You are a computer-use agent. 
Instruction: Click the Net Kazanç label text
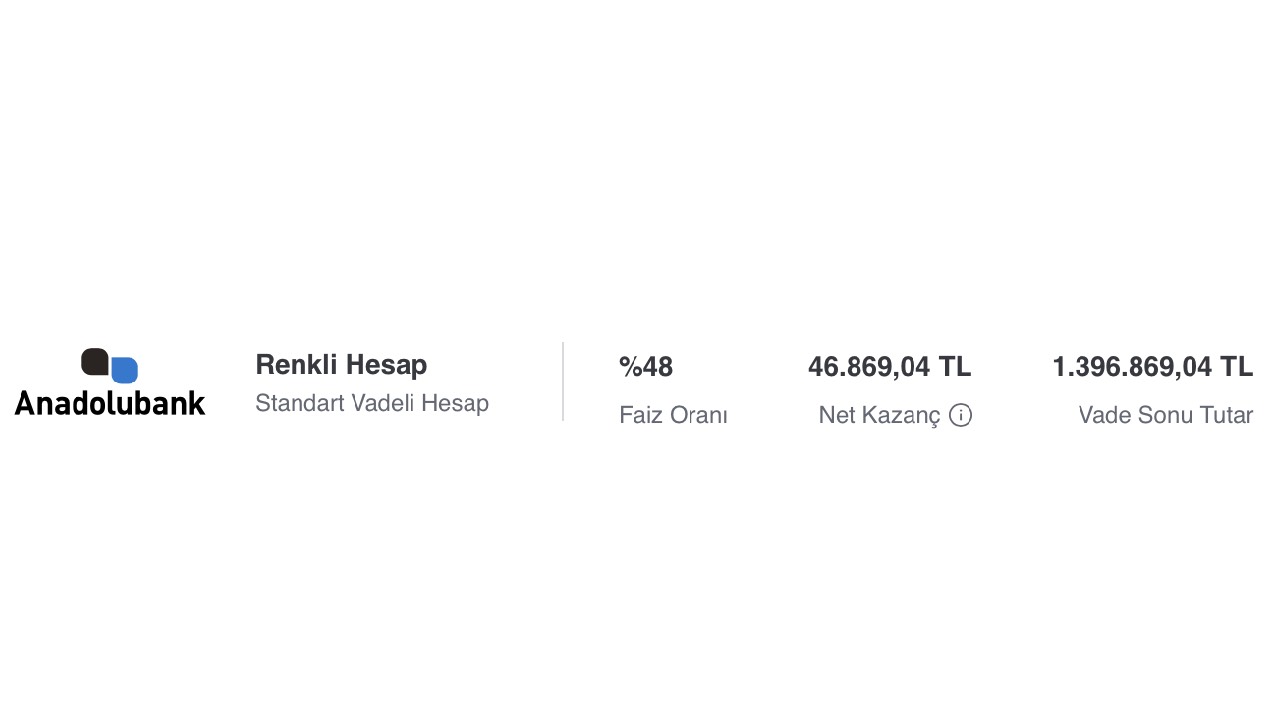(879, 415)
